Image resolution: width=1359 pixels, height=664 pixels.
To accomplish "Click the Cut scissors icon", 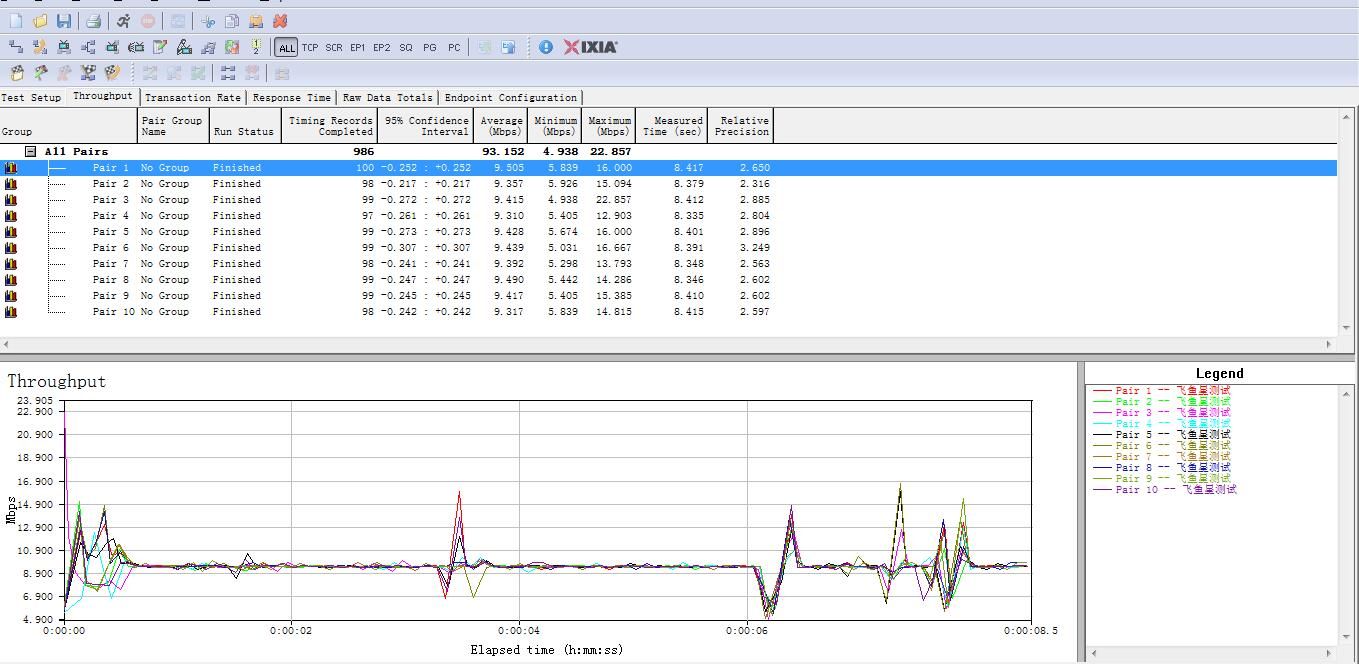I will 208,20.
